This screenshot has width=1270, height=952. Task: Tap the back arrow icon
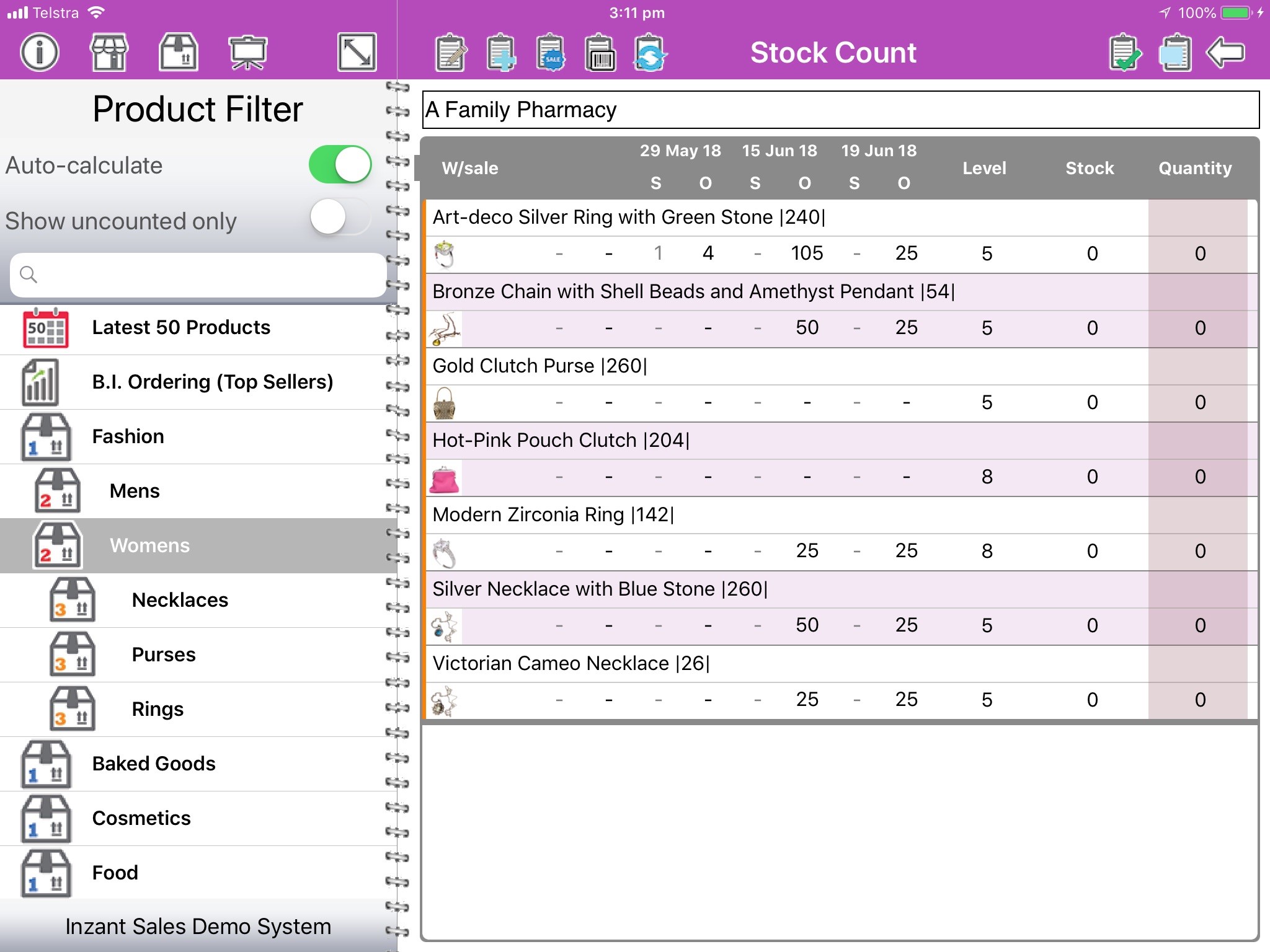tap(1225, 53)
